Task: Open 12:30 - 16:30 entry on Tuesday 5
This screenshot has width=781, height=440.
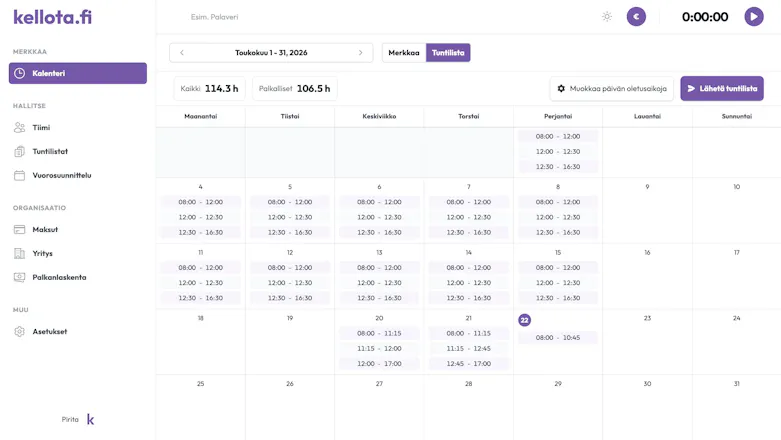Action: coord(290,233)
